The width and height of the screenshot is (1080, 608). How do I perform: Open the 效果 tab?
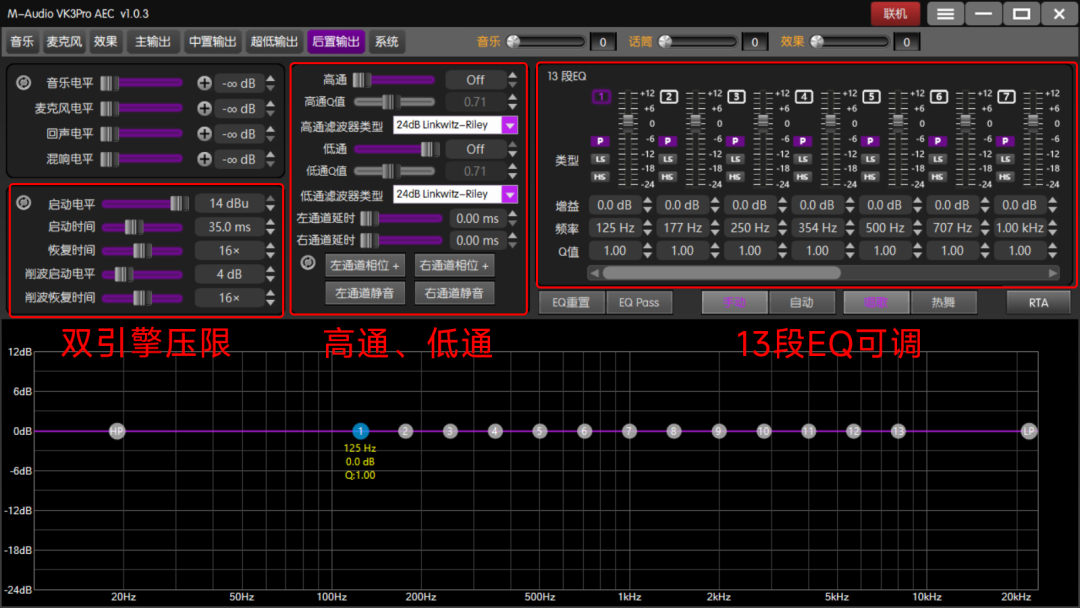[x=105, y=42]
